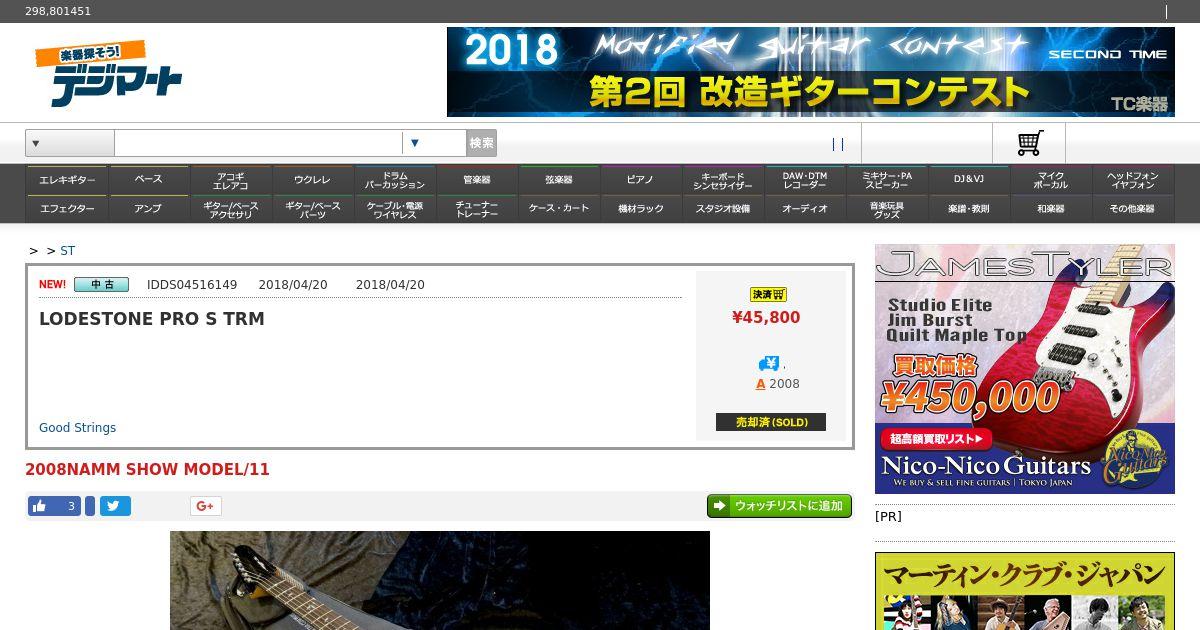Click the IDDS04516149 item ID

(192, 285)
